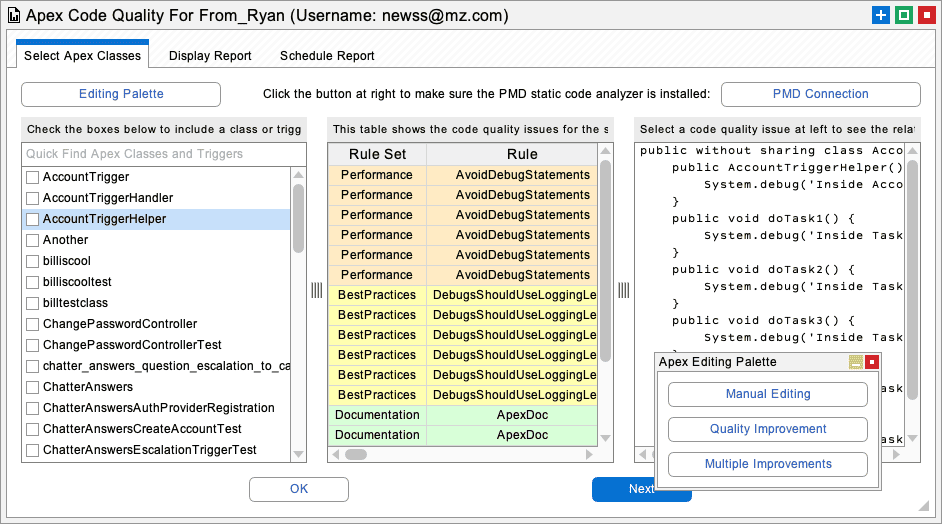
Task: Choose Manual Editing in palette
Action: pos(768,394)
